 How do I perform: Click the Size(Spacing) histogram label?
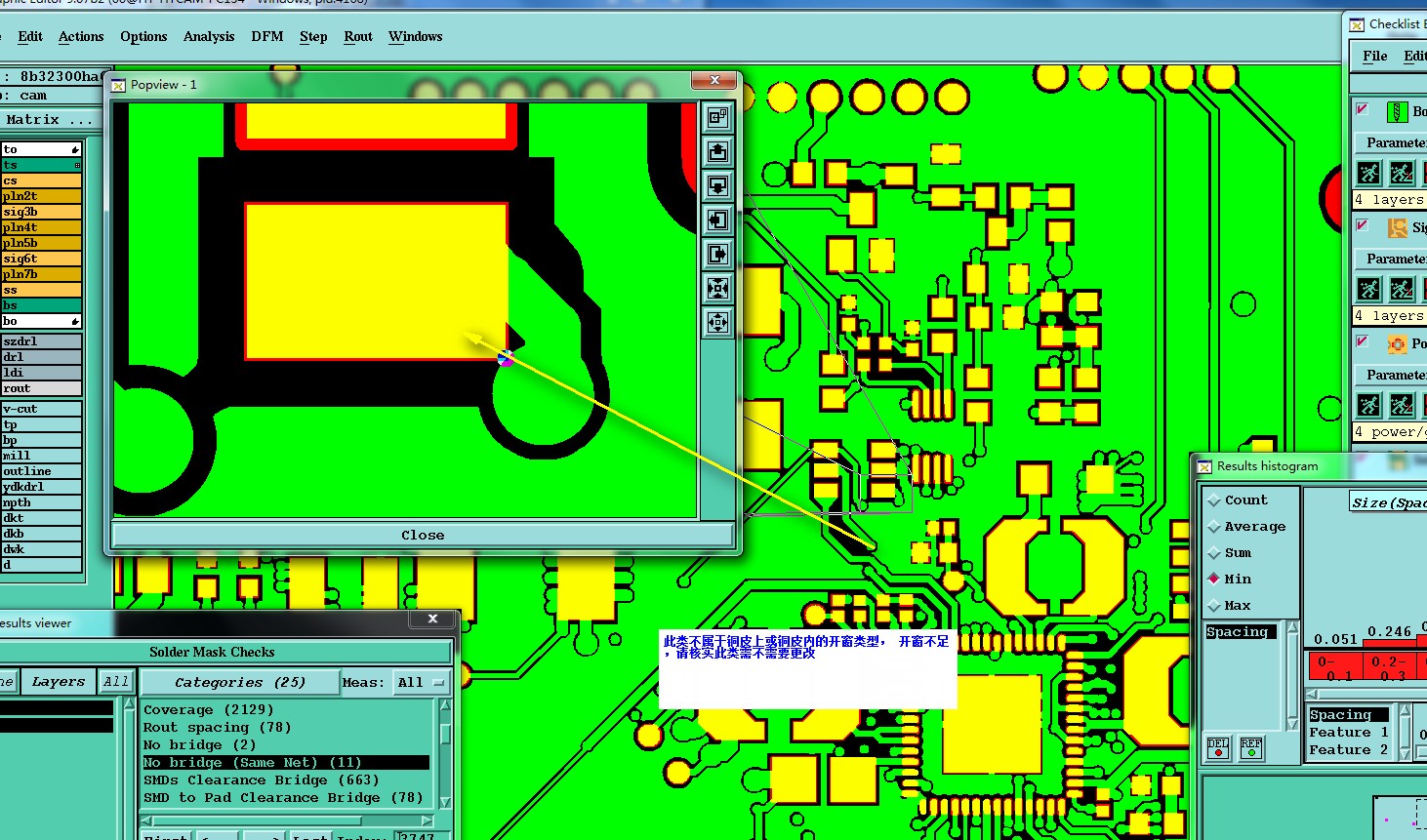coord(1389,502)
